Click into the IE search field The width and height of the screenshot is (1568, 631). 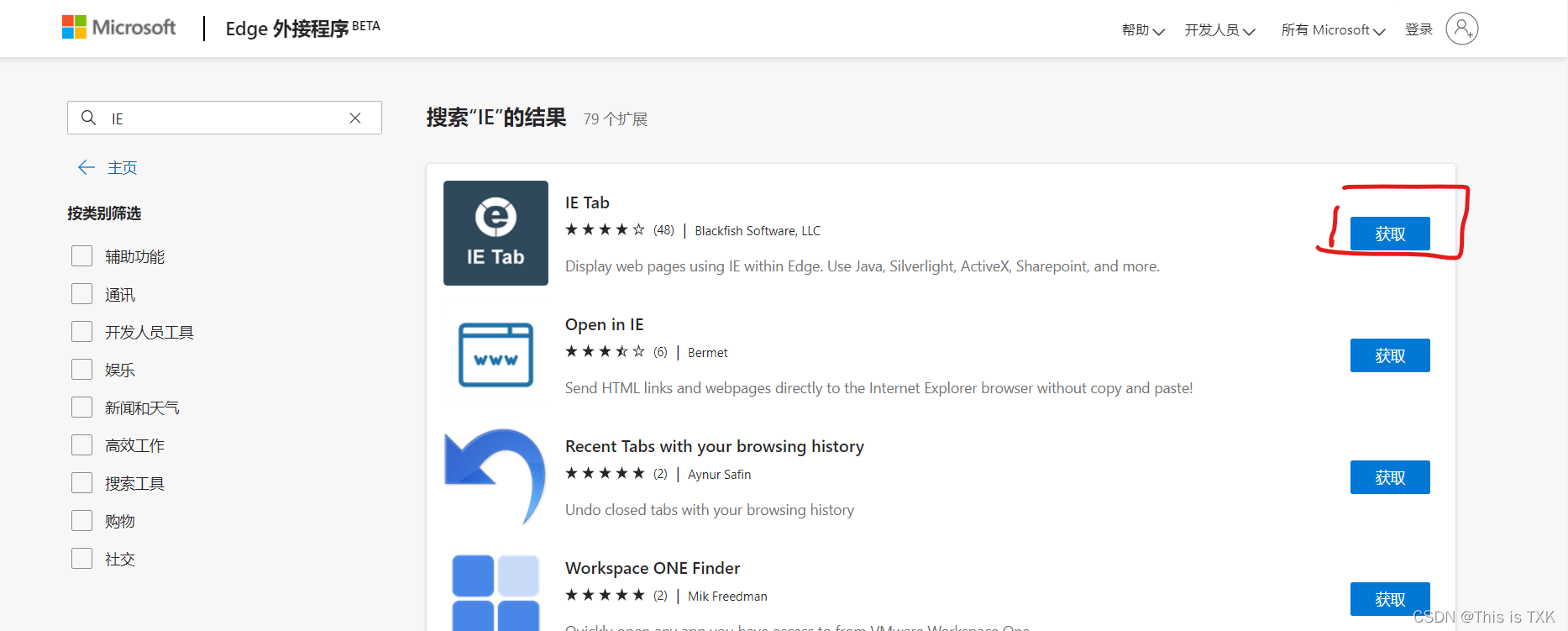pos(224,118)
